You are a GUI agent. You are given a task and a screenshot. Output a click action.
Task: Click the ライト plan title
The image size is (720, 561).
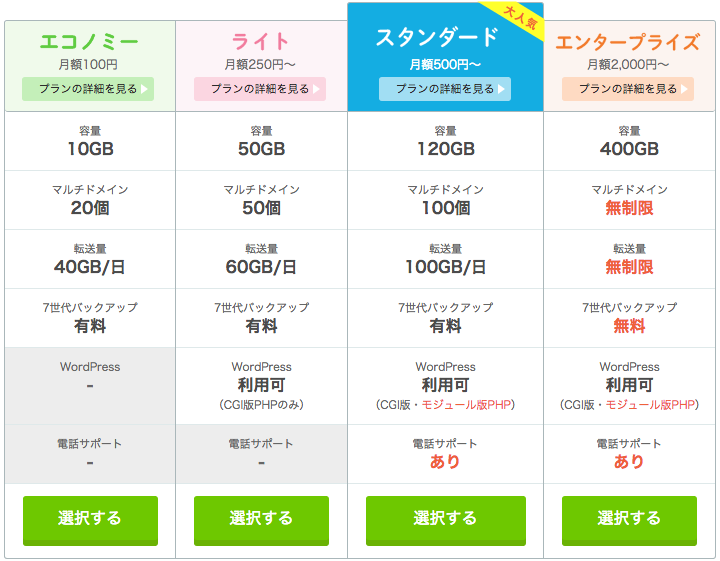261,42
